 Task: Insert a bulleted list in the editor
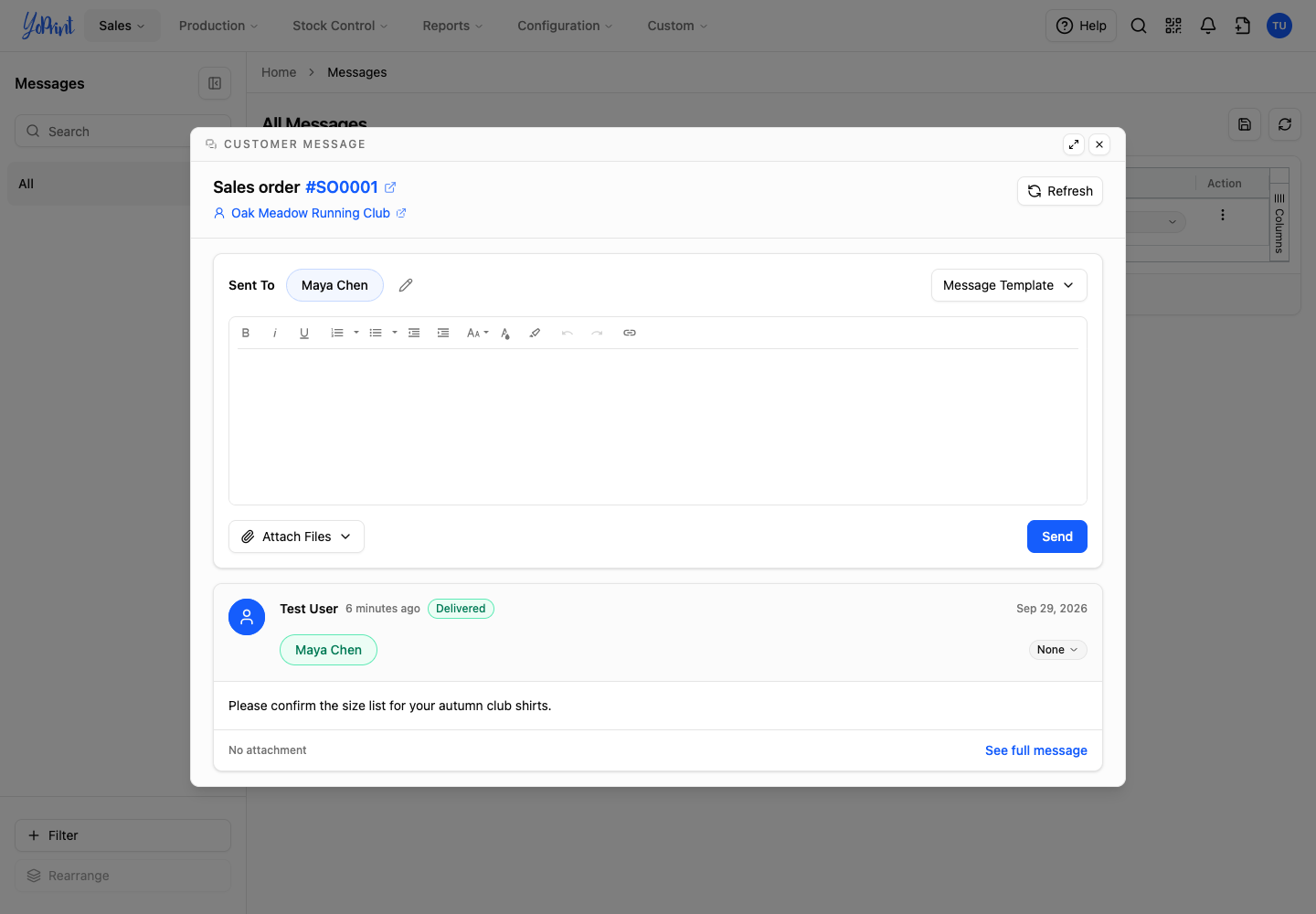tap(376, 333)
